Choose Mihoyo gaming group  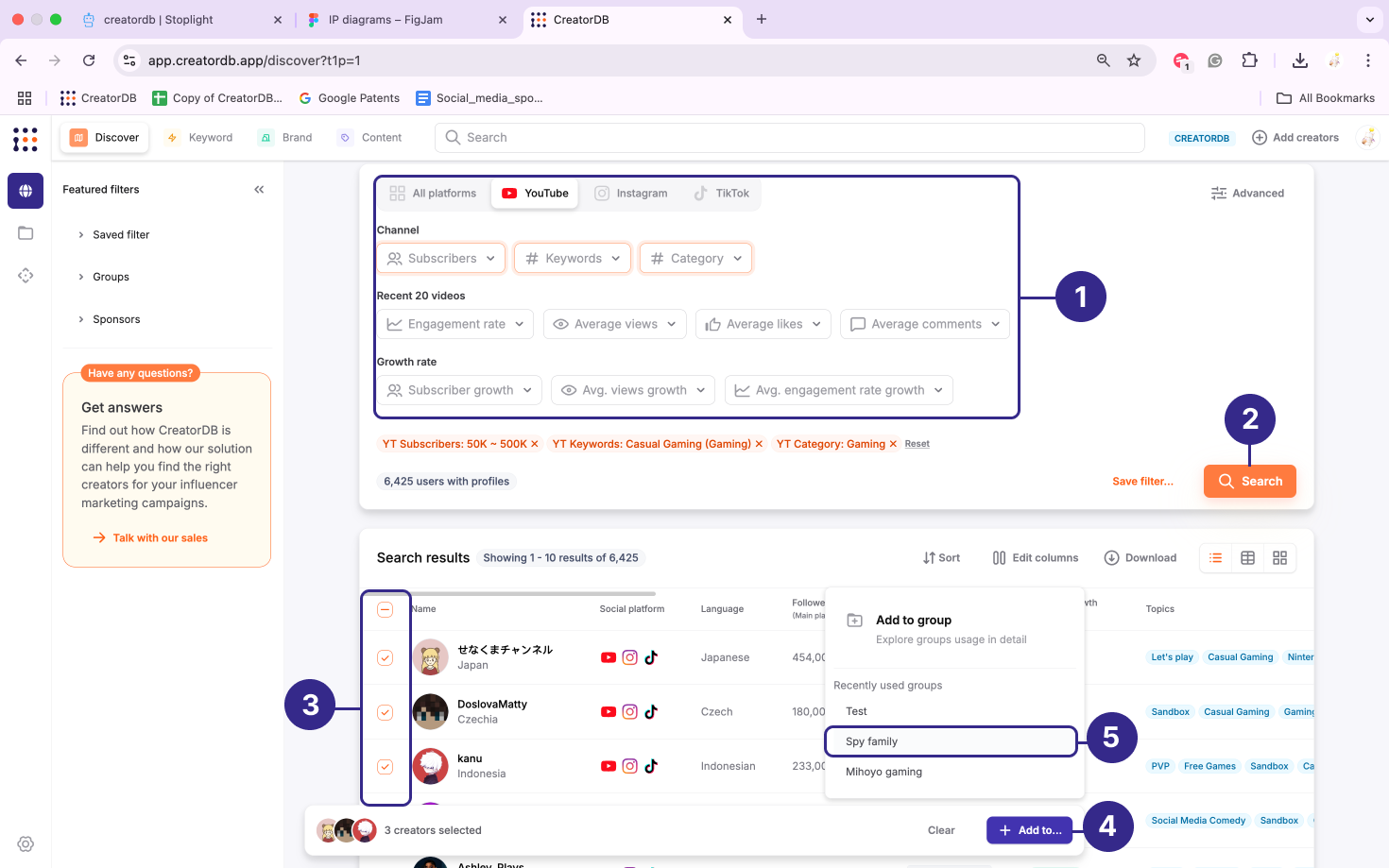point(951,772)
